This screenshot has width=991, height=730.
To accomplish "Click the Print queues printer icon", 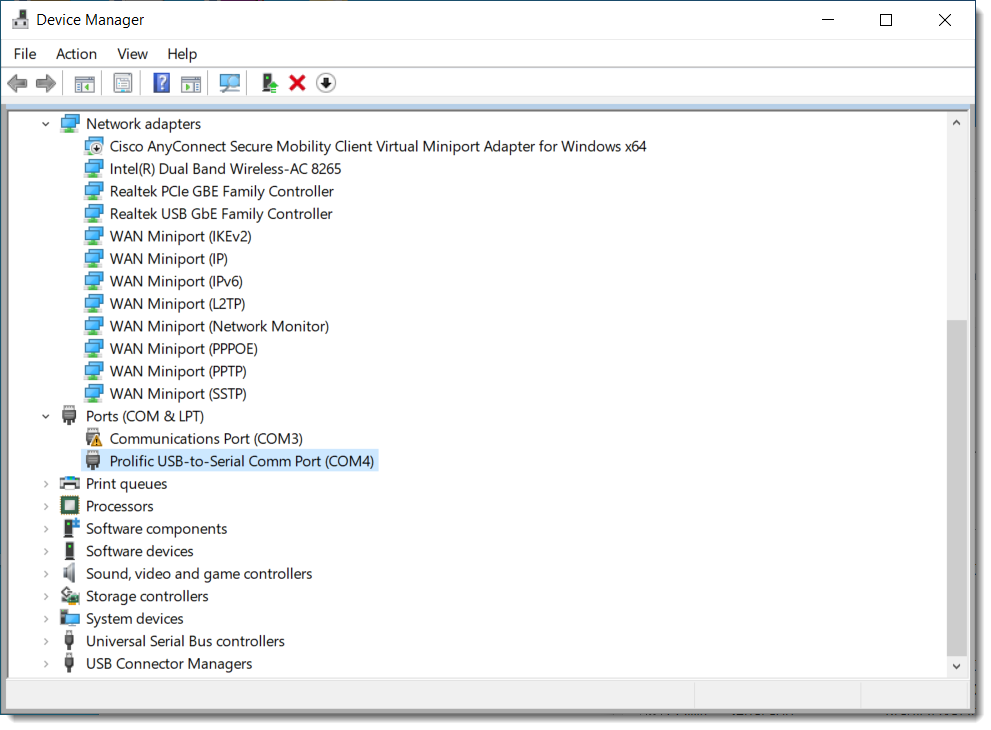I will pos(70,484).
